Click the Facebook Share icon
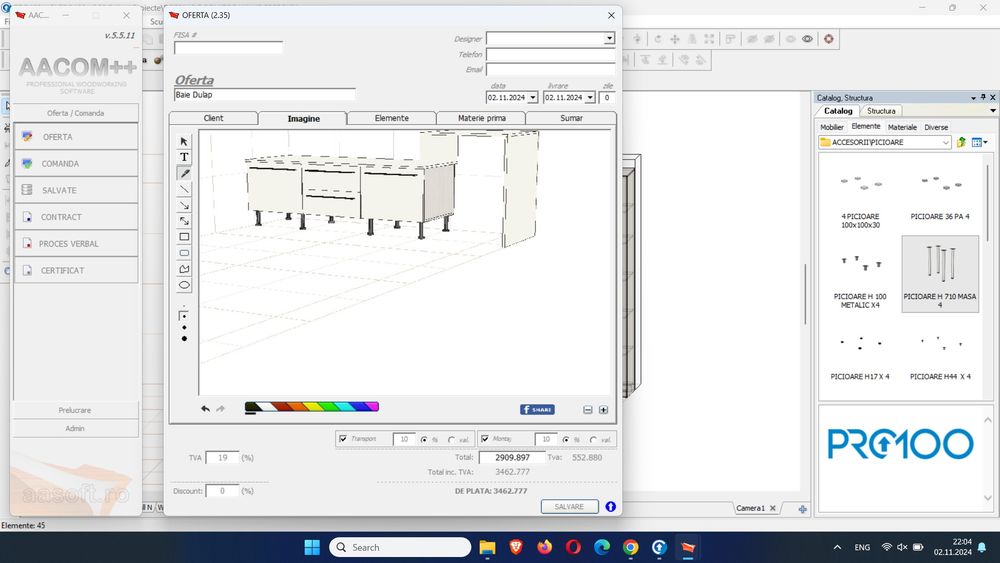The height and width of the screenshot is (563, 1000). 537,409
